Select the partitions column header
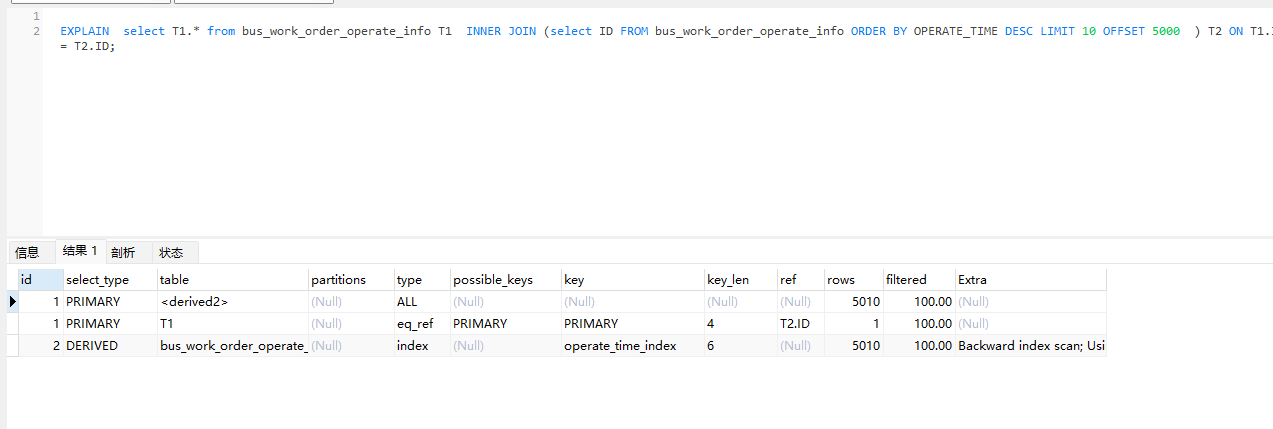1273x429 pixels. point(338,280)
